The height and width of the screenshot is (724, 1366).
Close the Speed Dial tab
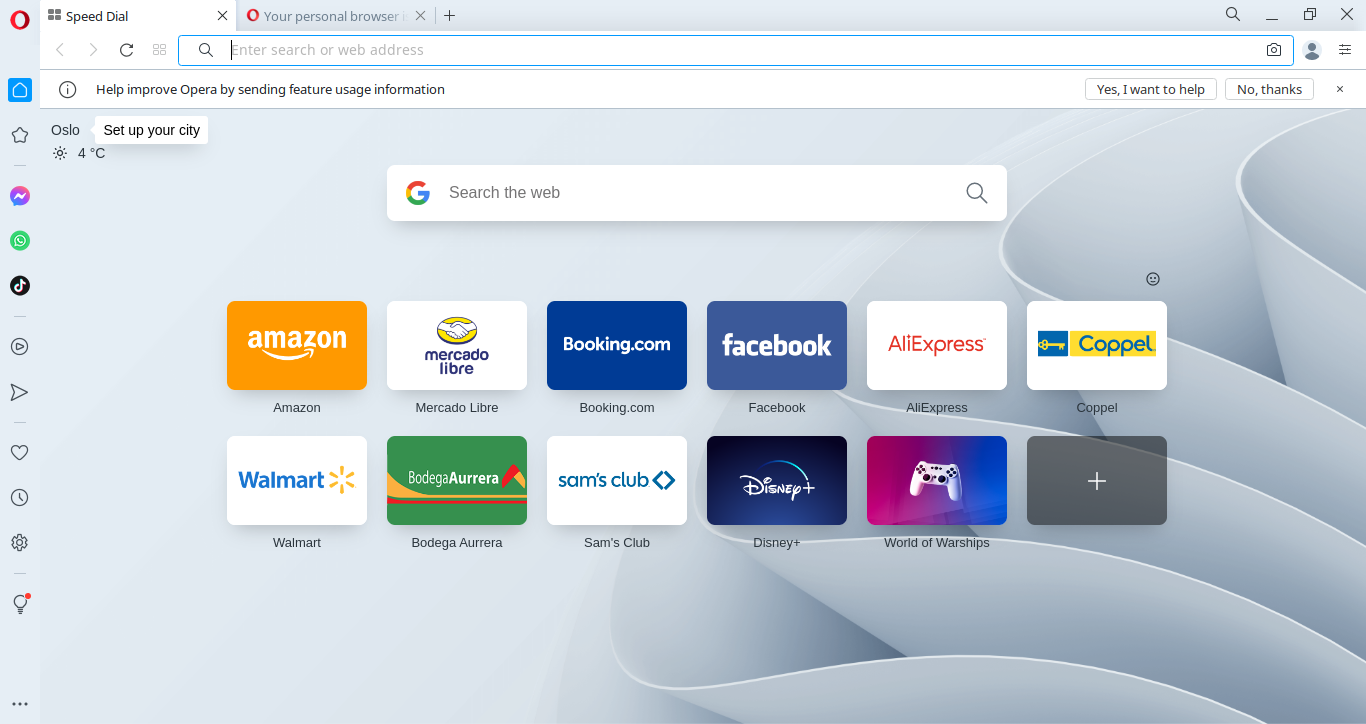coord(222,16)
